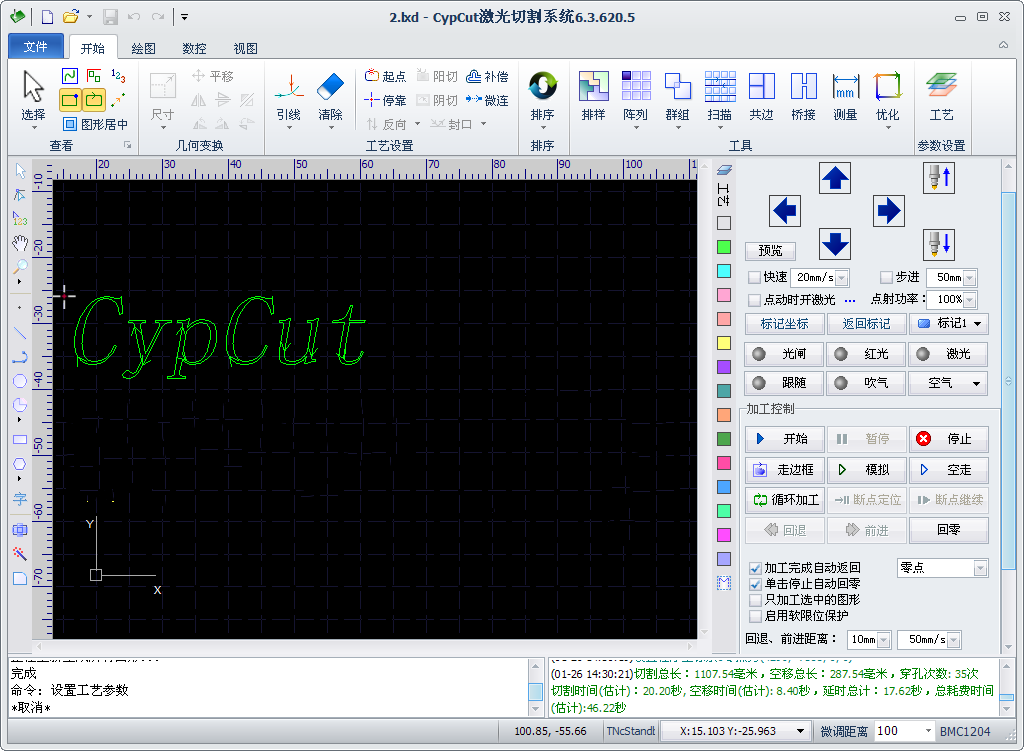Click the 测量 measure tool icon

tap(845, 88)
